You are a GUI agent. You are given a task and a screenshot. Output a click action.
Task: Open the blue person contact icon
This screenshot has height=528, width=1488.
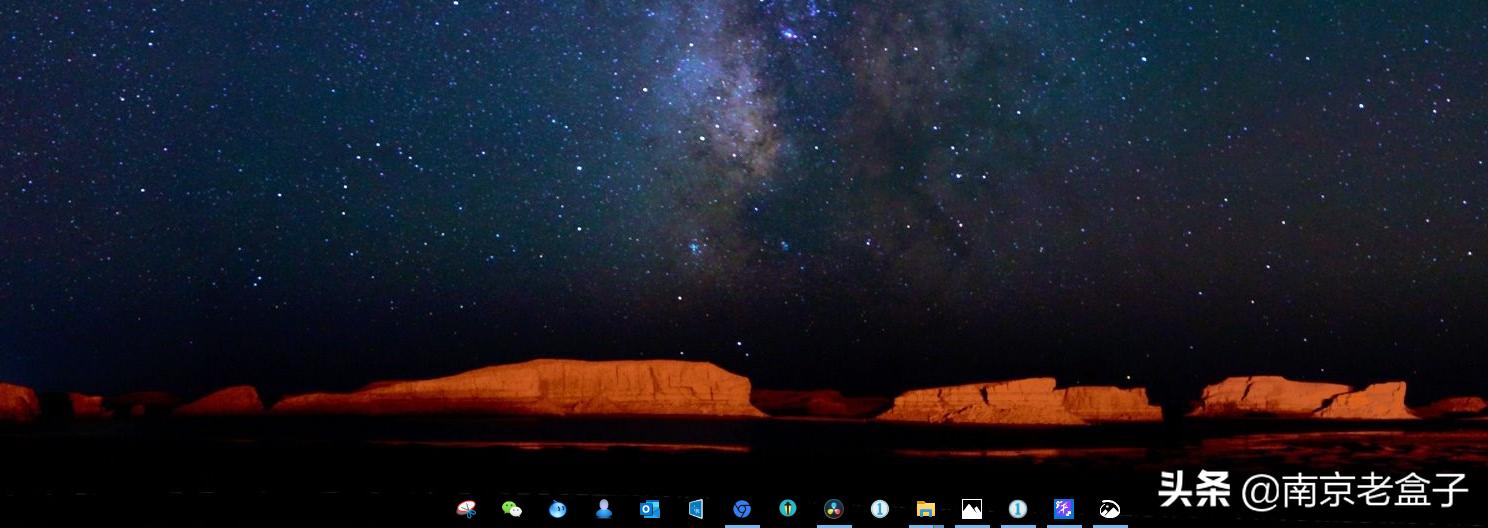(x=604, y=509)
